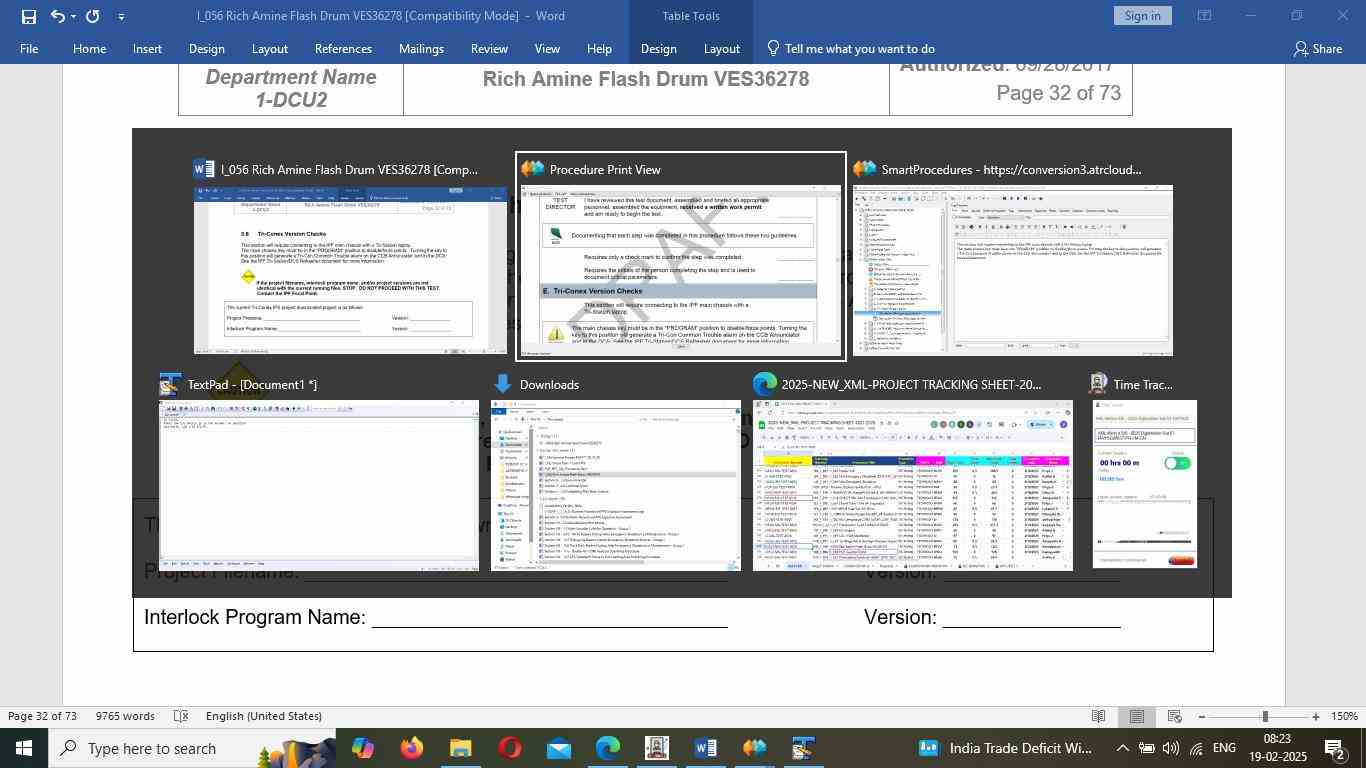1366x768 pixels.
Task: Click SmartProcedures icon in the taskbar
Action: [x=754, y=748]
